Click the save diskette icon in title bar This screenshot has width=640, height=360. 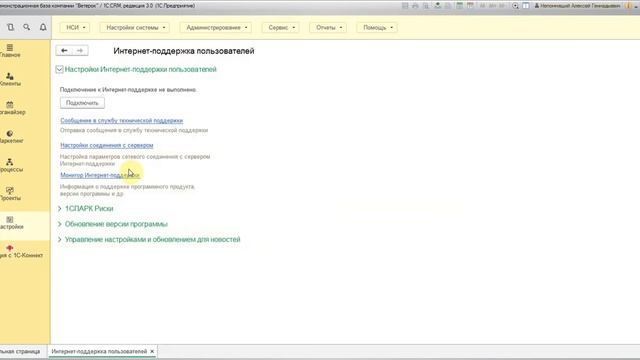pyautogui.click(x=405, y=6)
